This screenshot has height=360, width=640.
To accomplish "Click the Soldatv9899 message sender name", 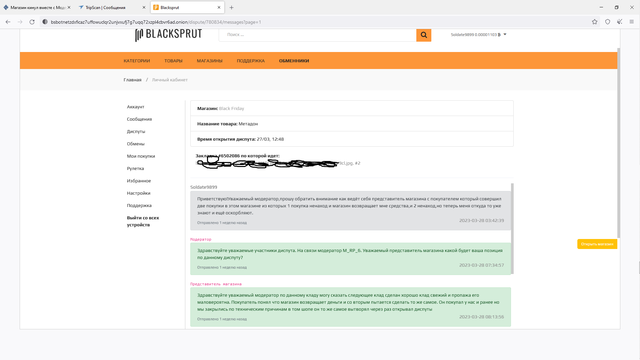I will (204, 187).
